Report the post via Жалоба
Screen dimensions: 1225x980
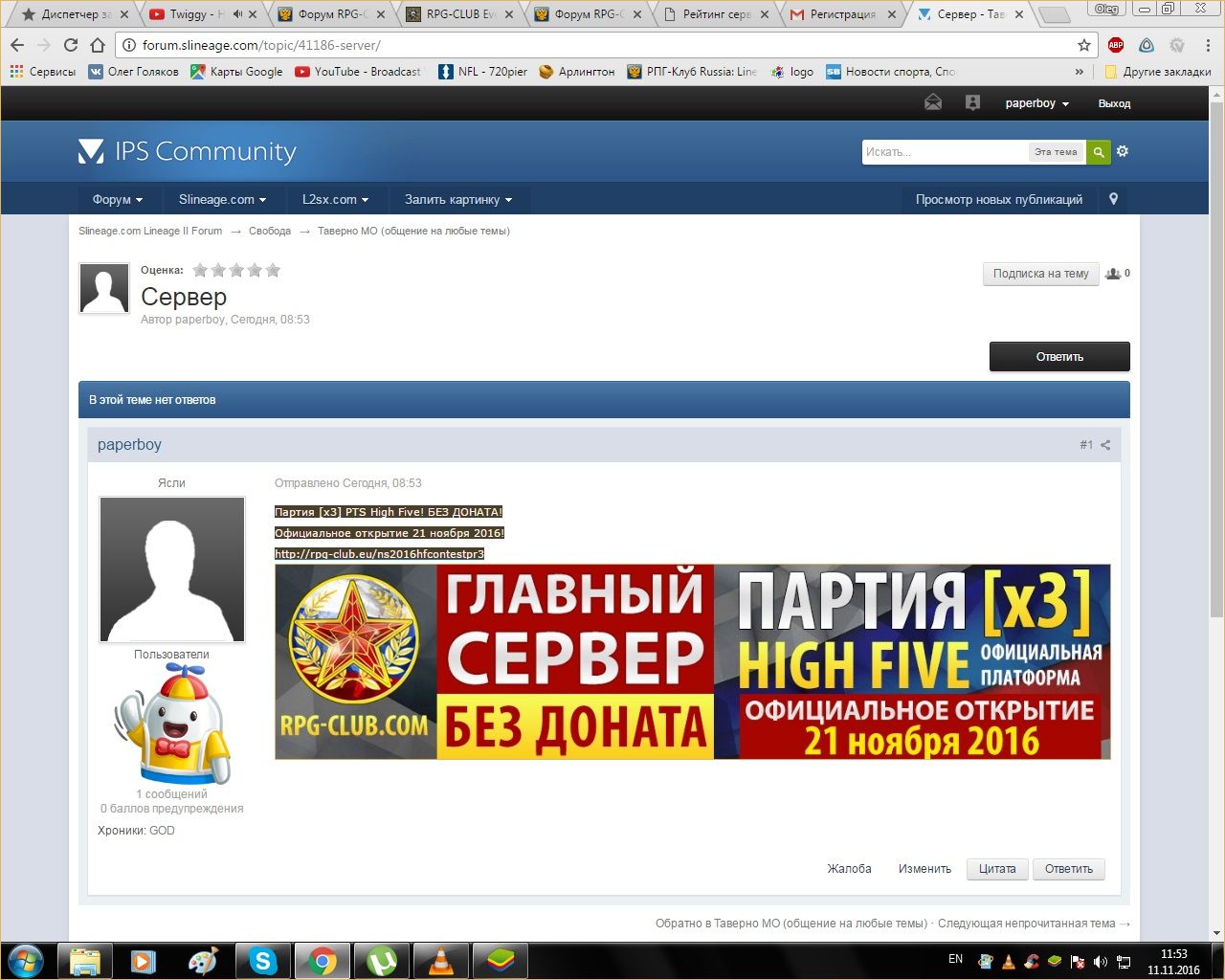[x=849, y=869]
